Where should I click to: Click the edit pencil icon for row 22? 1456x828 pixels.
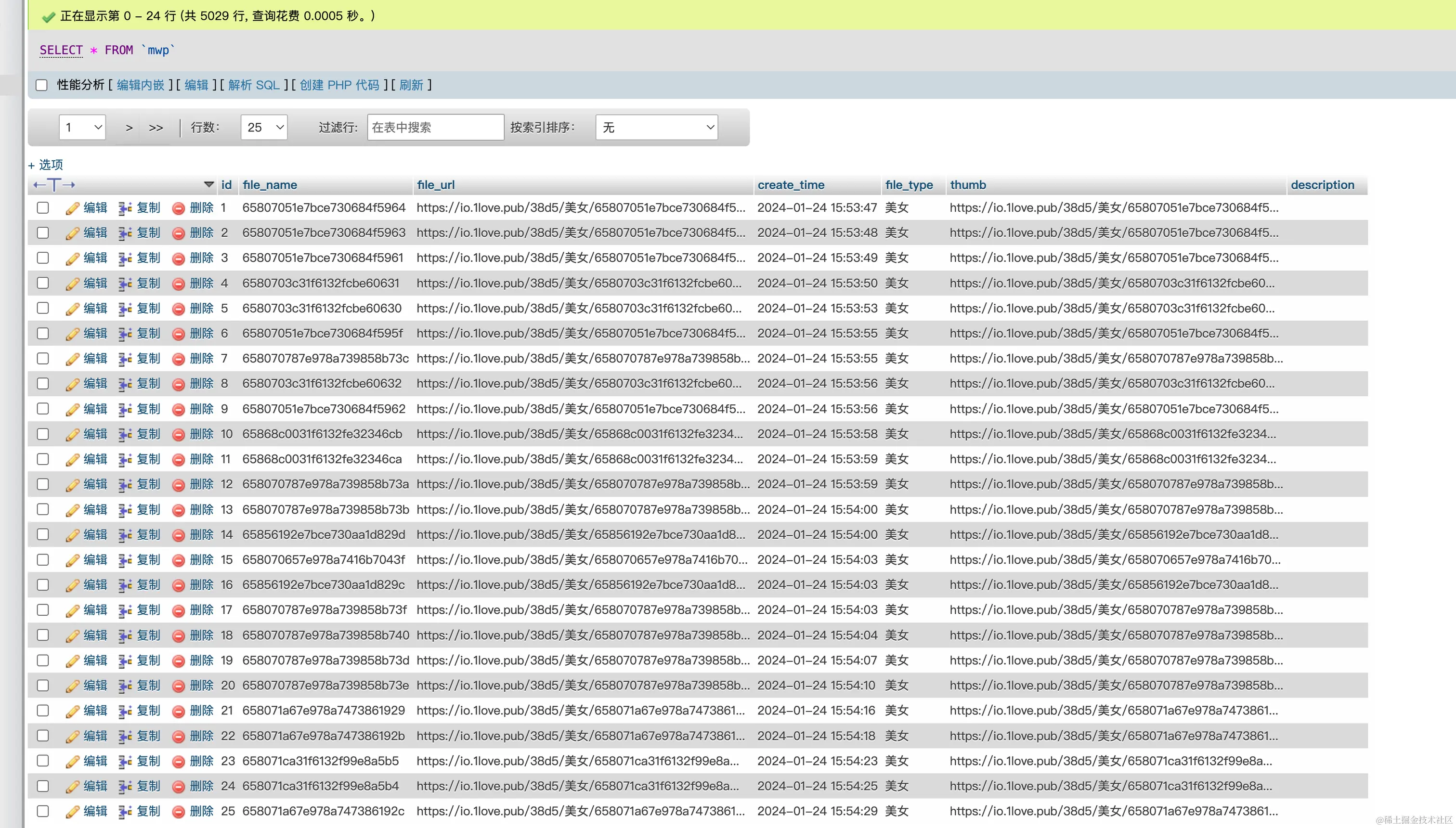click(72, 737)
